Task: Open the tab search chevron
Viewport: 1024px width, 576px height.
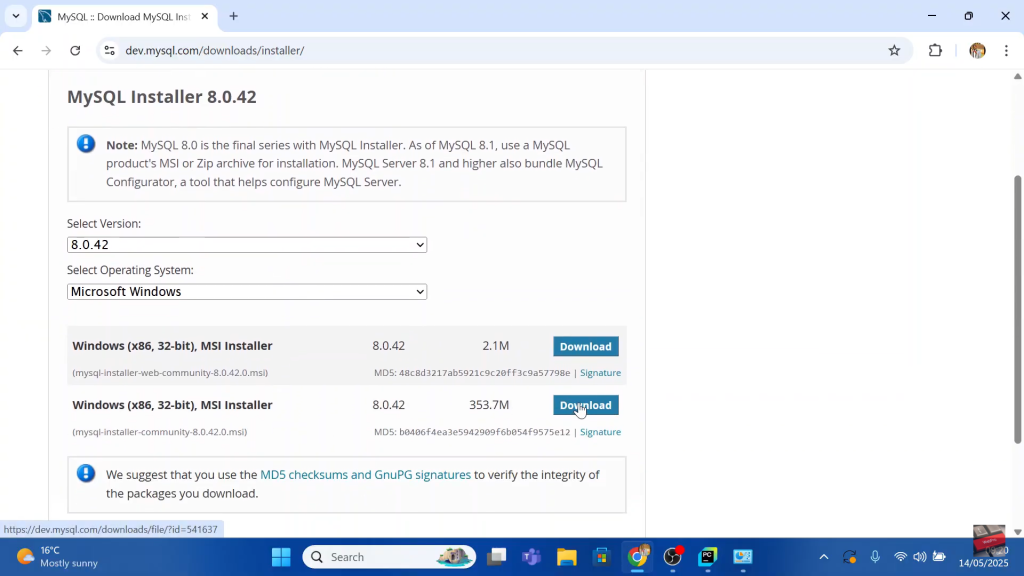Action: (x=16, y=16)
